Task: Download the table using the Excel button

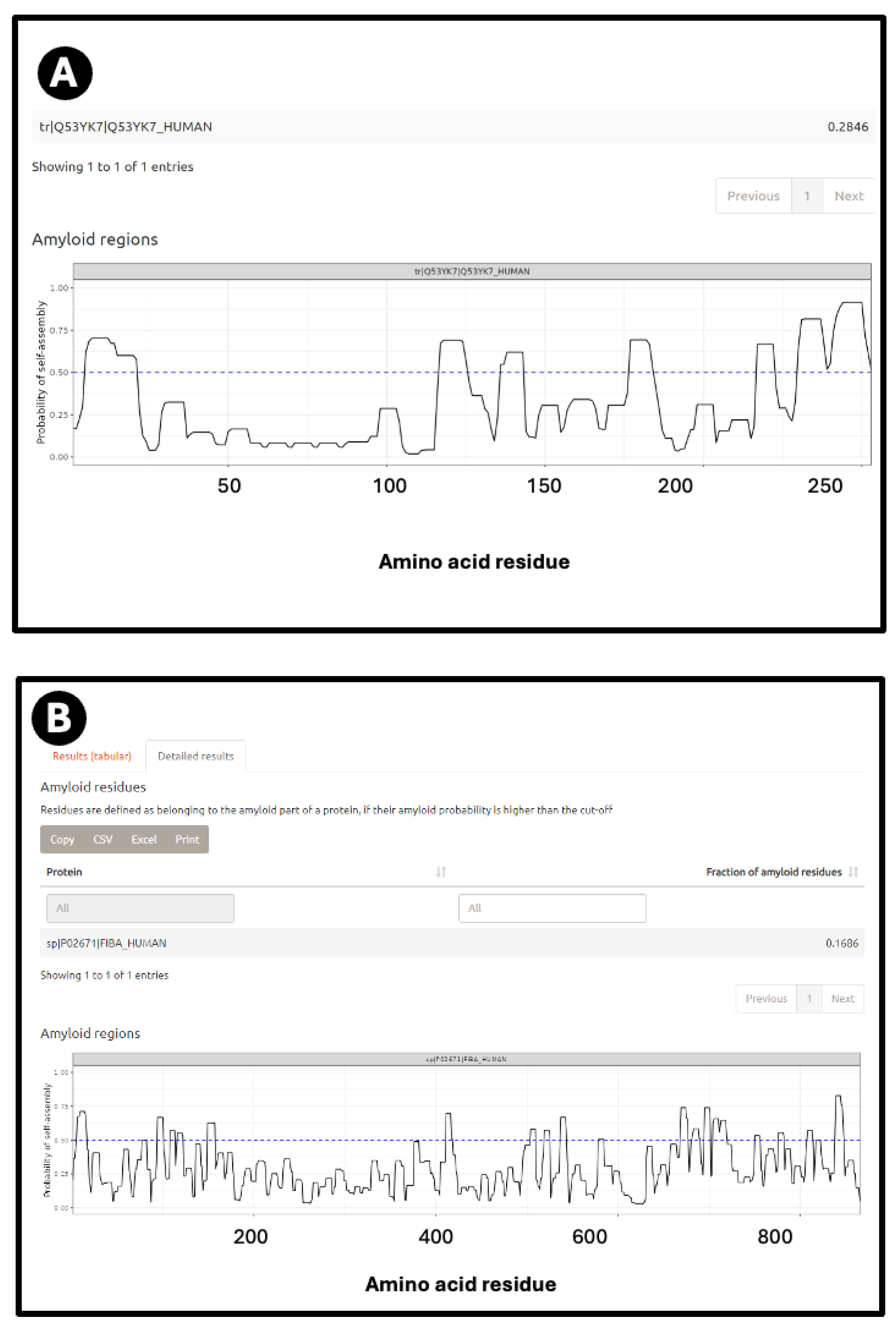Action: [x=143, y=839]
